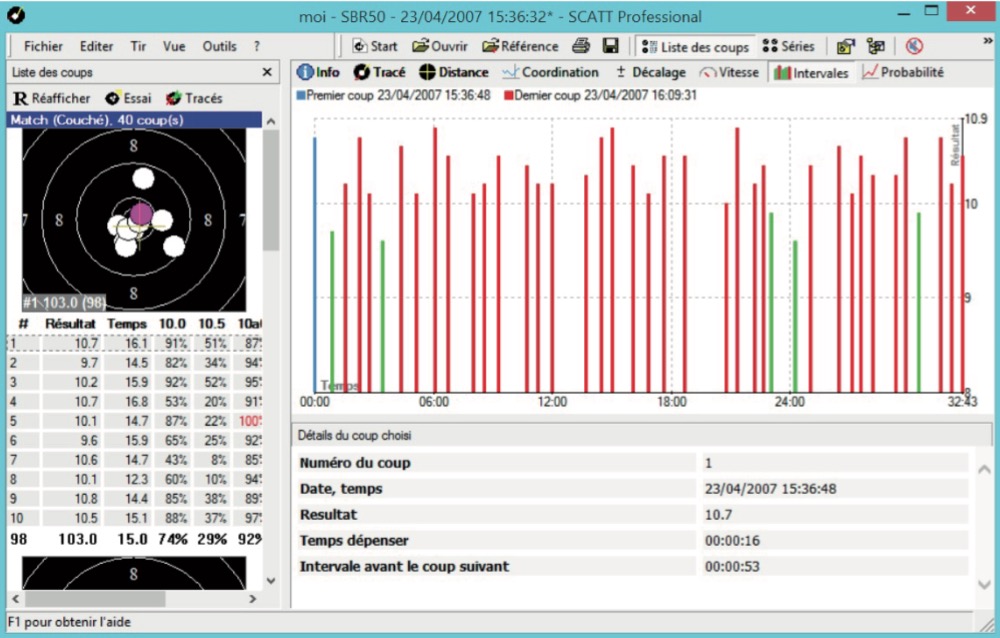1000x638 pixels.
Task: Select shot row 10 with result 10.5
Action: 135,517
